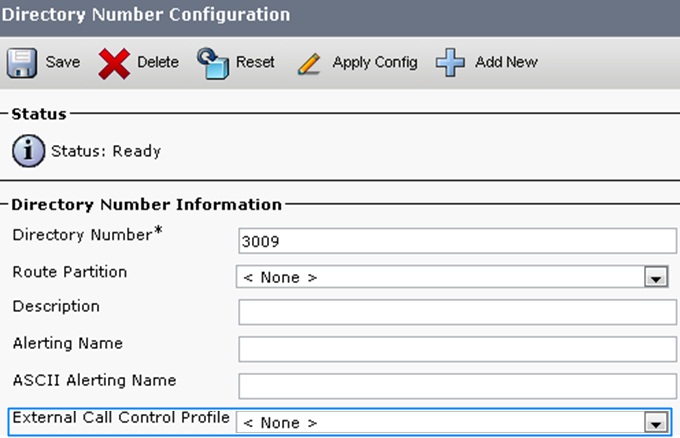Image resolution: width=680 pixels, height=438 pixels.
Task: Click the pencil Apply Config icon
Action: [309, 64]
